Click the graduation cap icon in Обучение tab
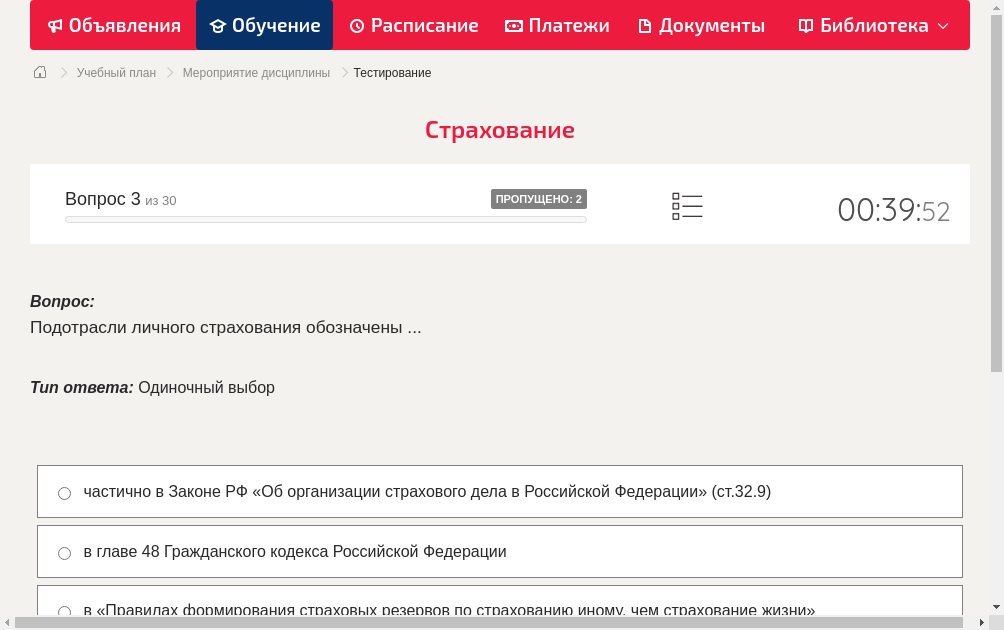 (216, 25)
